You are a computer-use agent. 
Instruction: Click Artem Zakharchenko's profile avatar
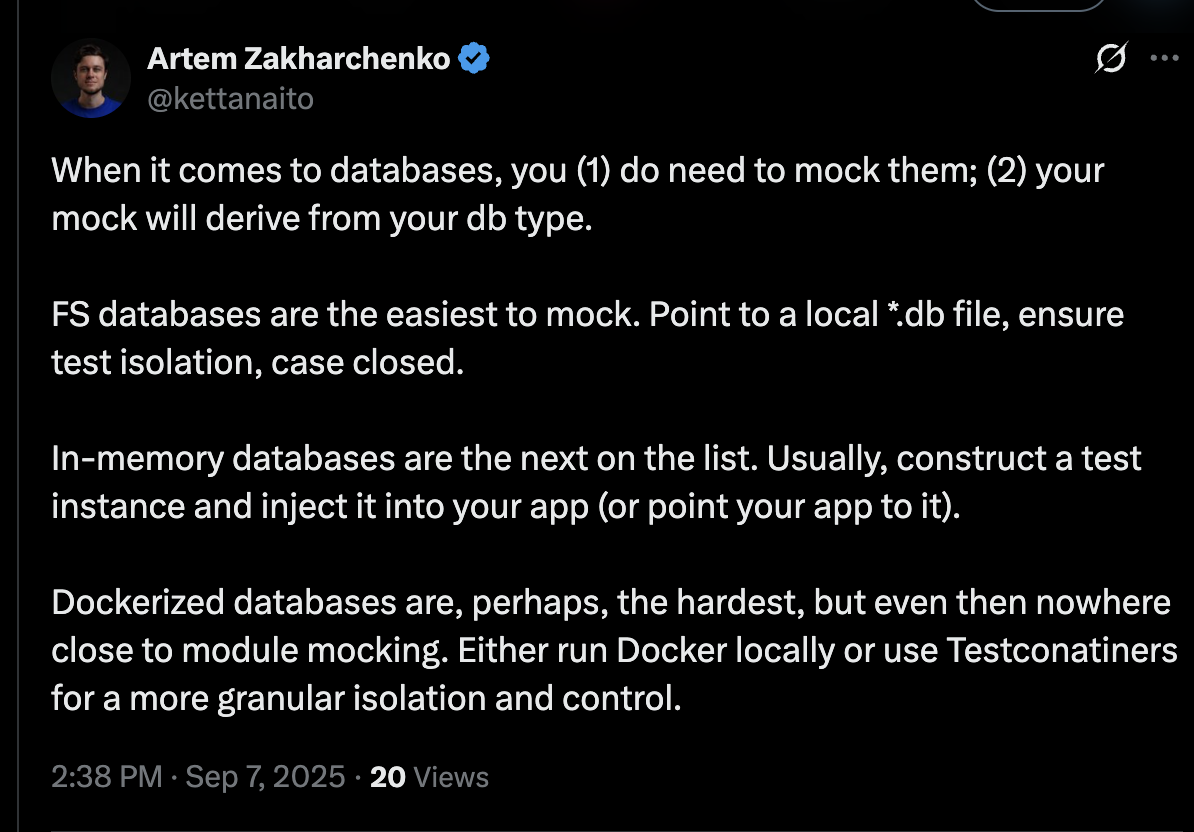pos(92,78)
